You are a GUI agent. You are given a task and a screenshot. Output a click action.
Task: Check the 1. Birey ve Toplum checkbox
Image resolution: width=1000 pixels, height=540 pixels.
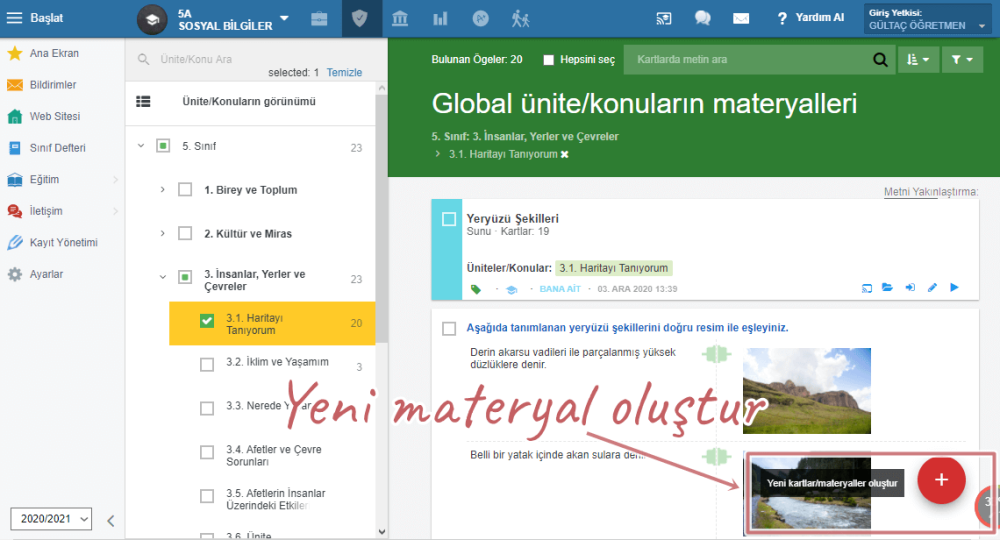click(x=185, y=189)
